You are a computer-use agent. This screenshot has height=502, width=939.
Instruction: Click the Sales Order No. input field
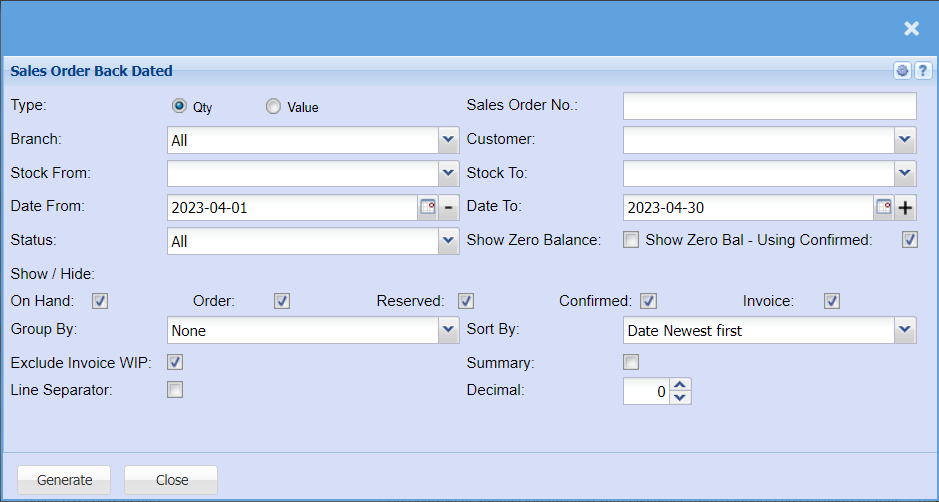tap(769, 106)
